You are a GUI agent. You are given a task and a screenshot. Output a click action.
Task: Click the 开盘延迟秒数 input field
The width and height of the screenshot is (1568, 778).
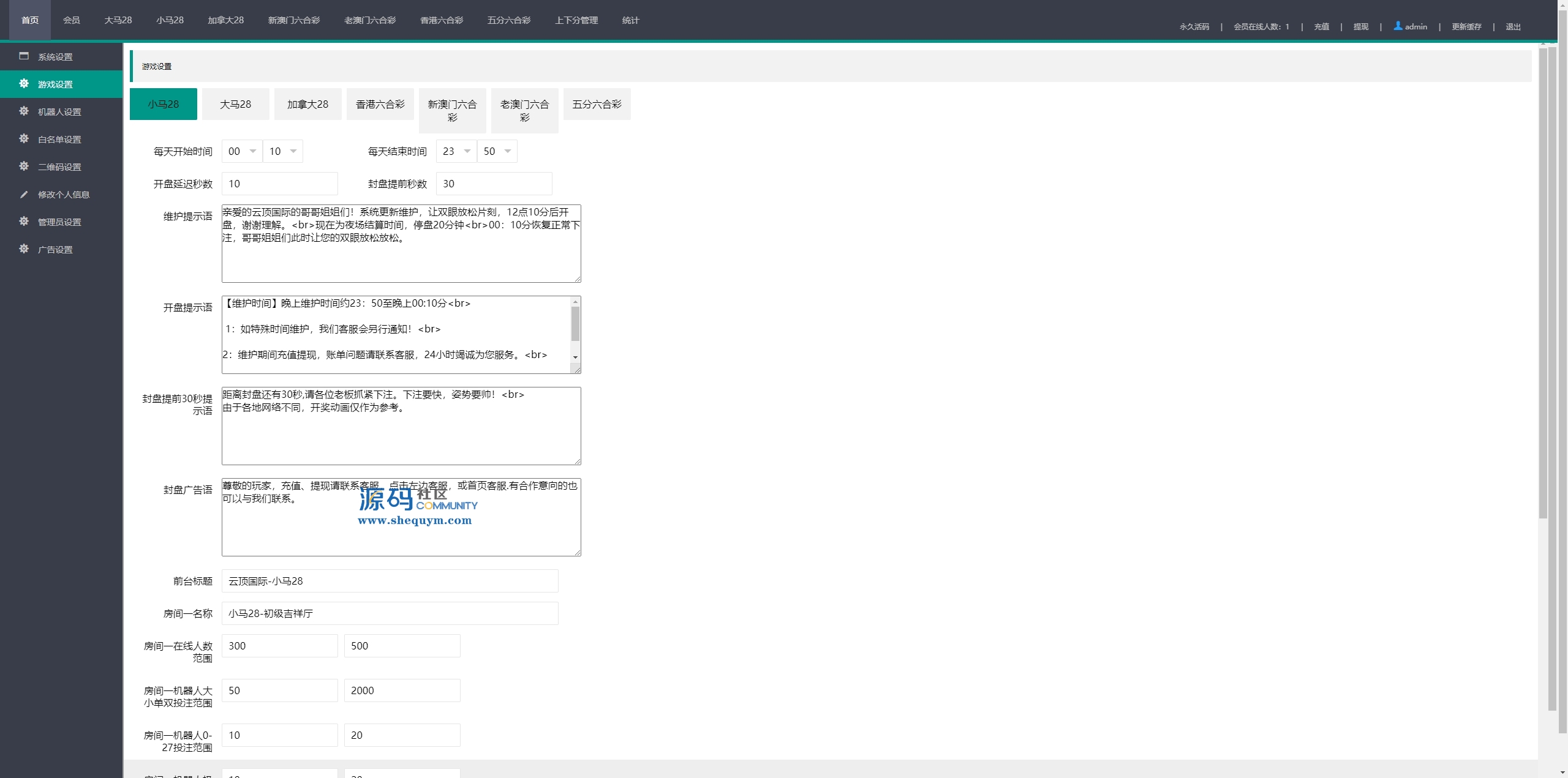[280, 184]
